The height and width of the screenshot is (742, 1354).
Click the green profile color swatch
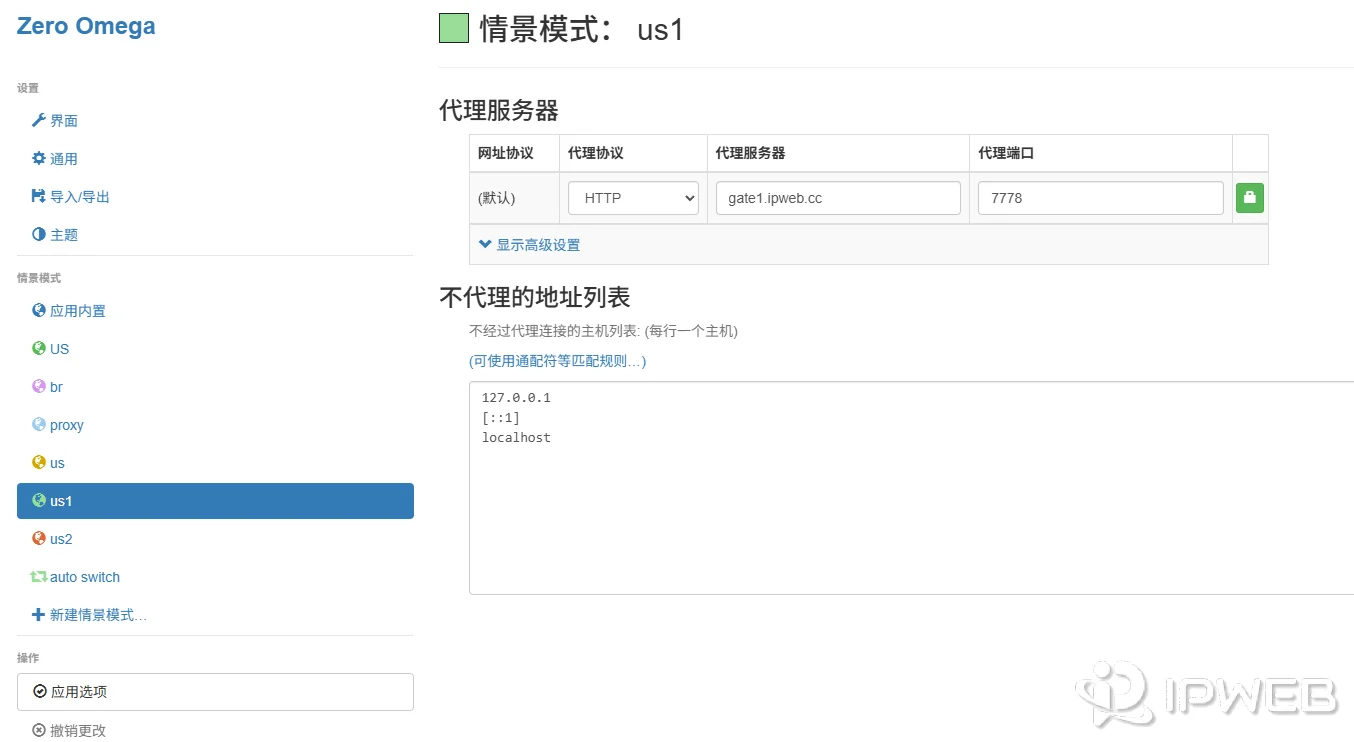tap(453, 28)
